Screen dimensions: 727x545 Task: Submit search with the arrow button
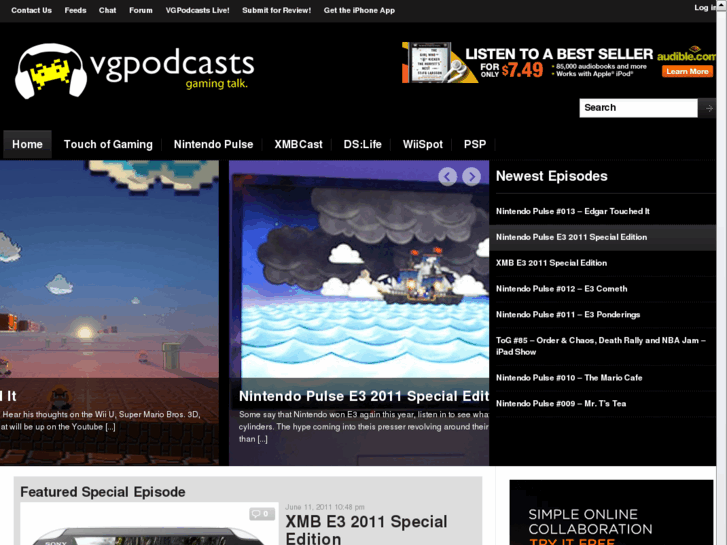click(708, 108)
